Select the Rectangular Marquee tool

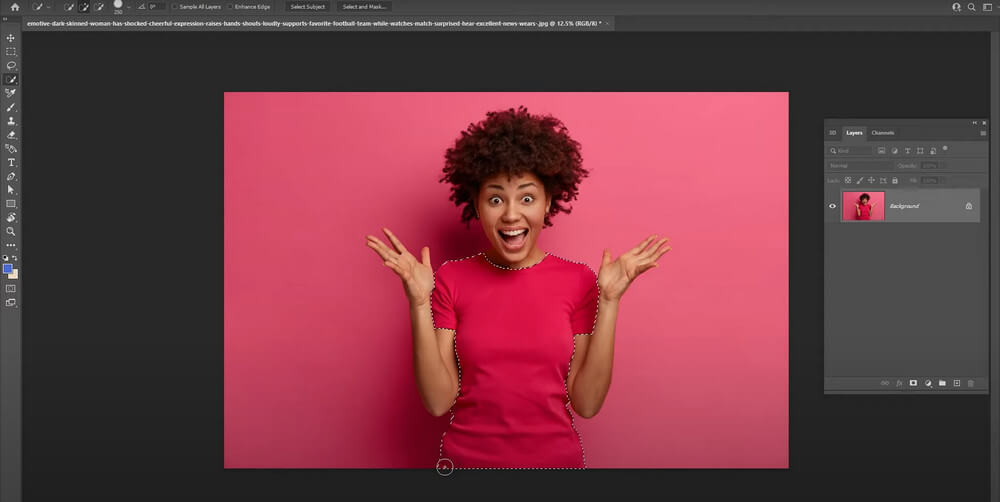[11, 52]
